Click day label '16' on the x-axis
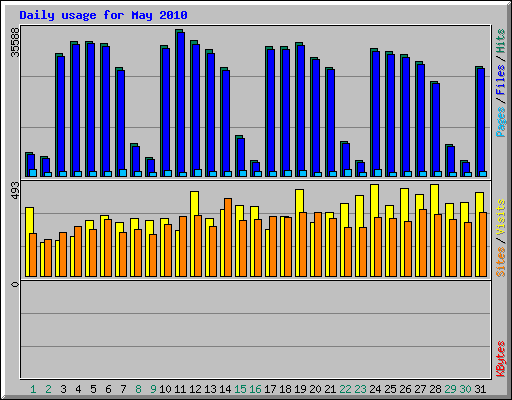 (255, 389)
